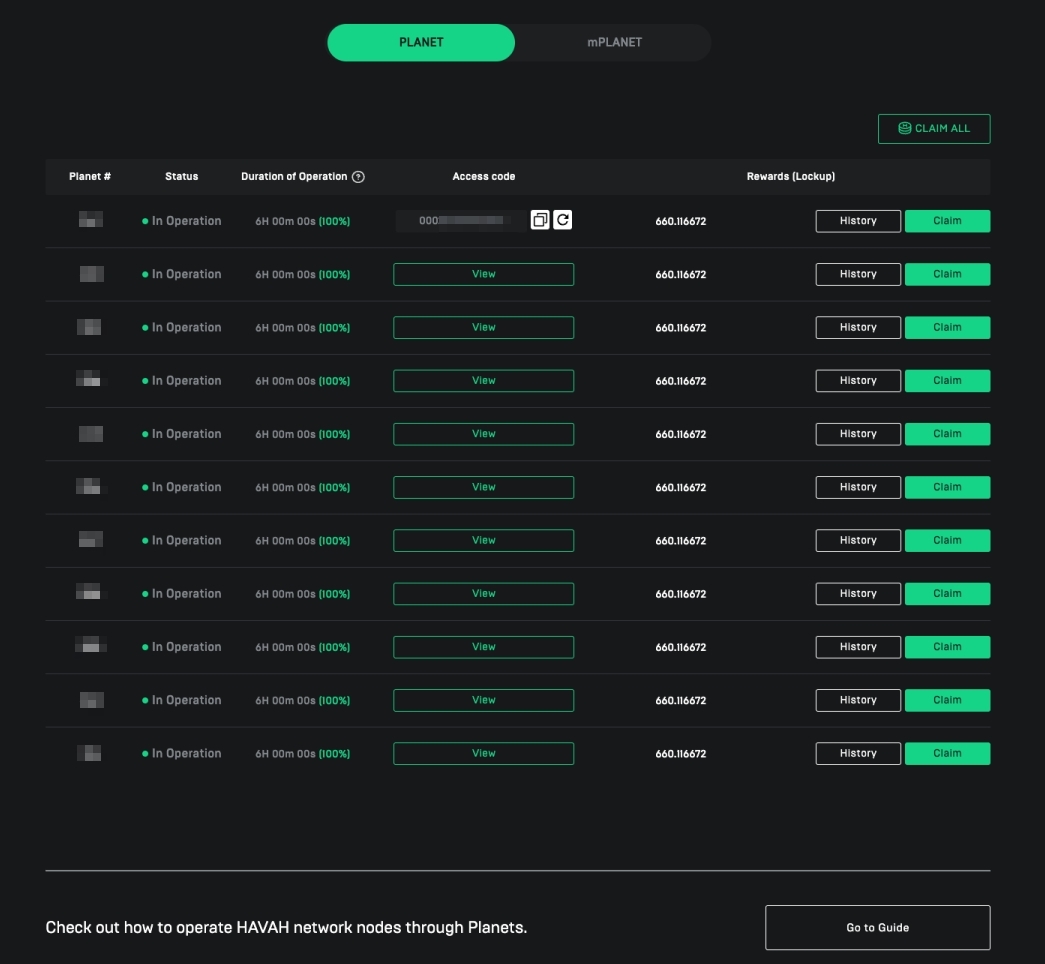This screenshot has height=964, width=1045.
Task: Open History in the second planet row
Action: tap(858, 274)
